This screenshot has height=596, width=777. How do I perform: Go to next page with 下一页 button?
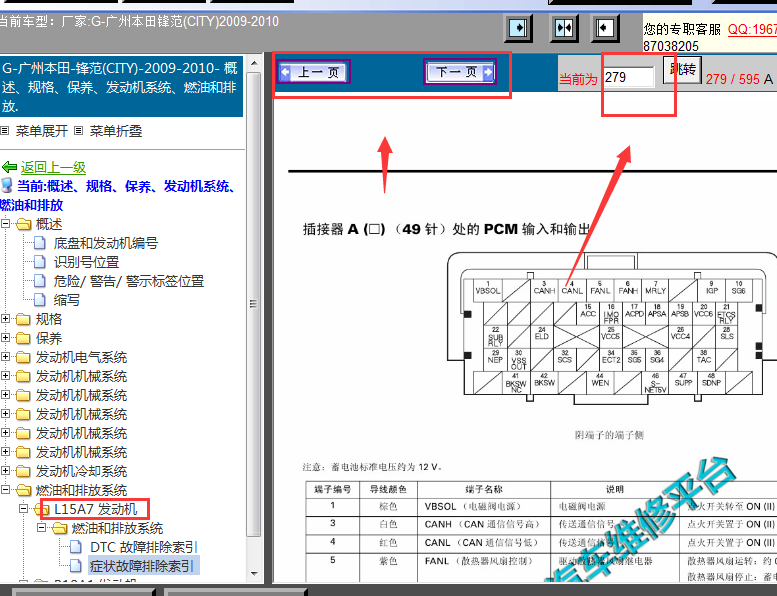pyautogui.click(x=460, y=72)
